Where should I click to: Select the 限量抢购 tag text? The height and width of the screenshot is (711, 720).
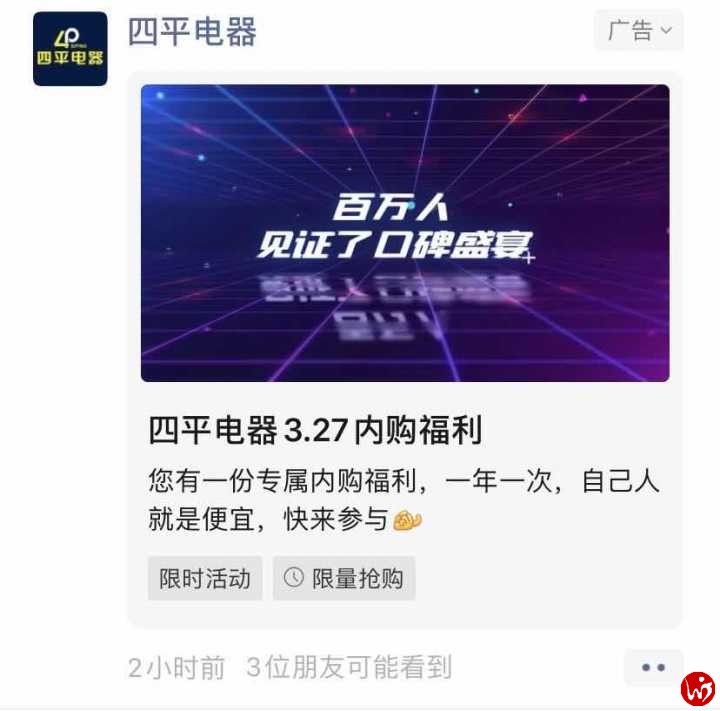[357, 578]
